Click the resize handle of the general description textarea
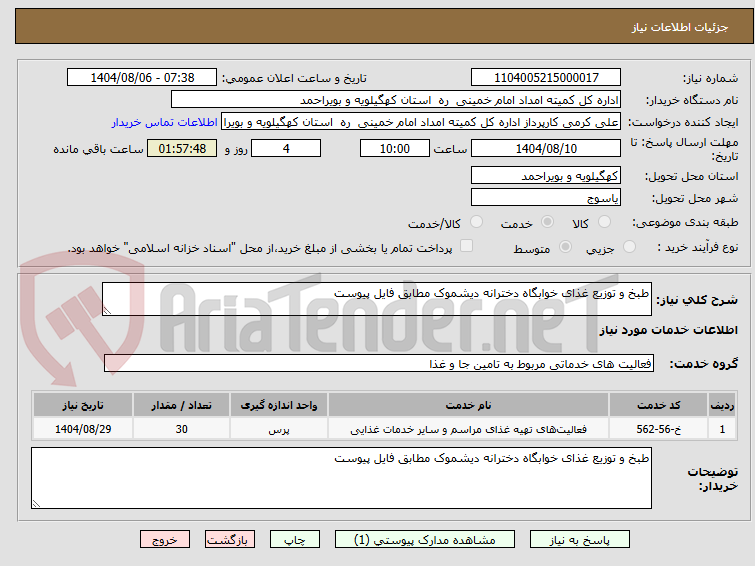 107,311
